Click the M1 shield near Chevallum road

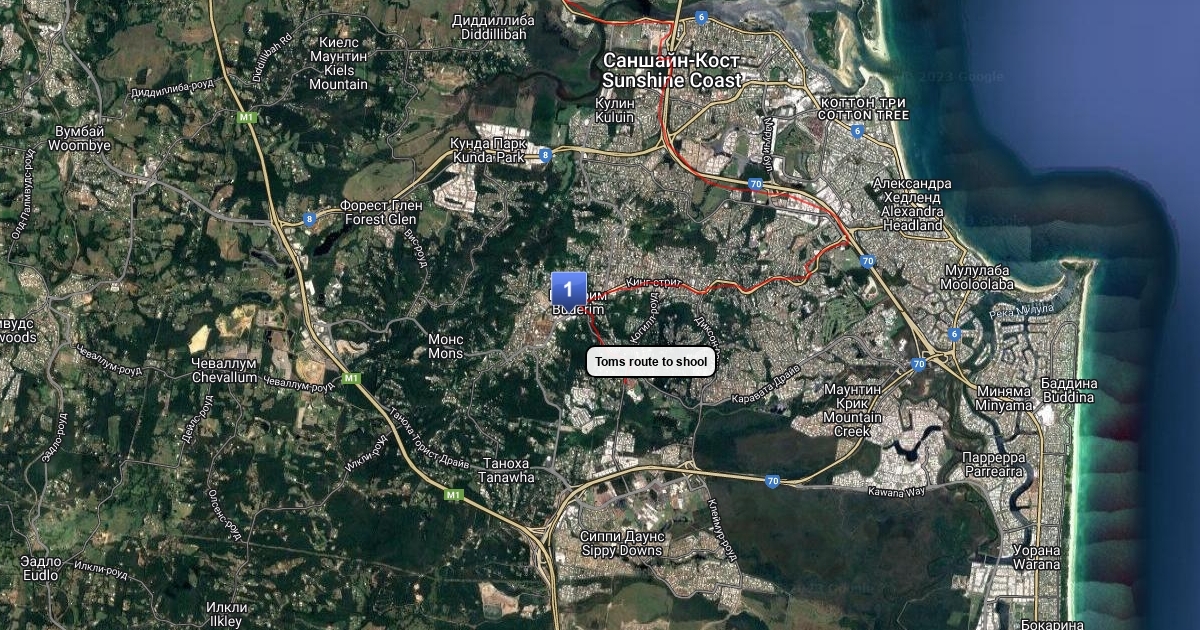(x=351, y=378)
